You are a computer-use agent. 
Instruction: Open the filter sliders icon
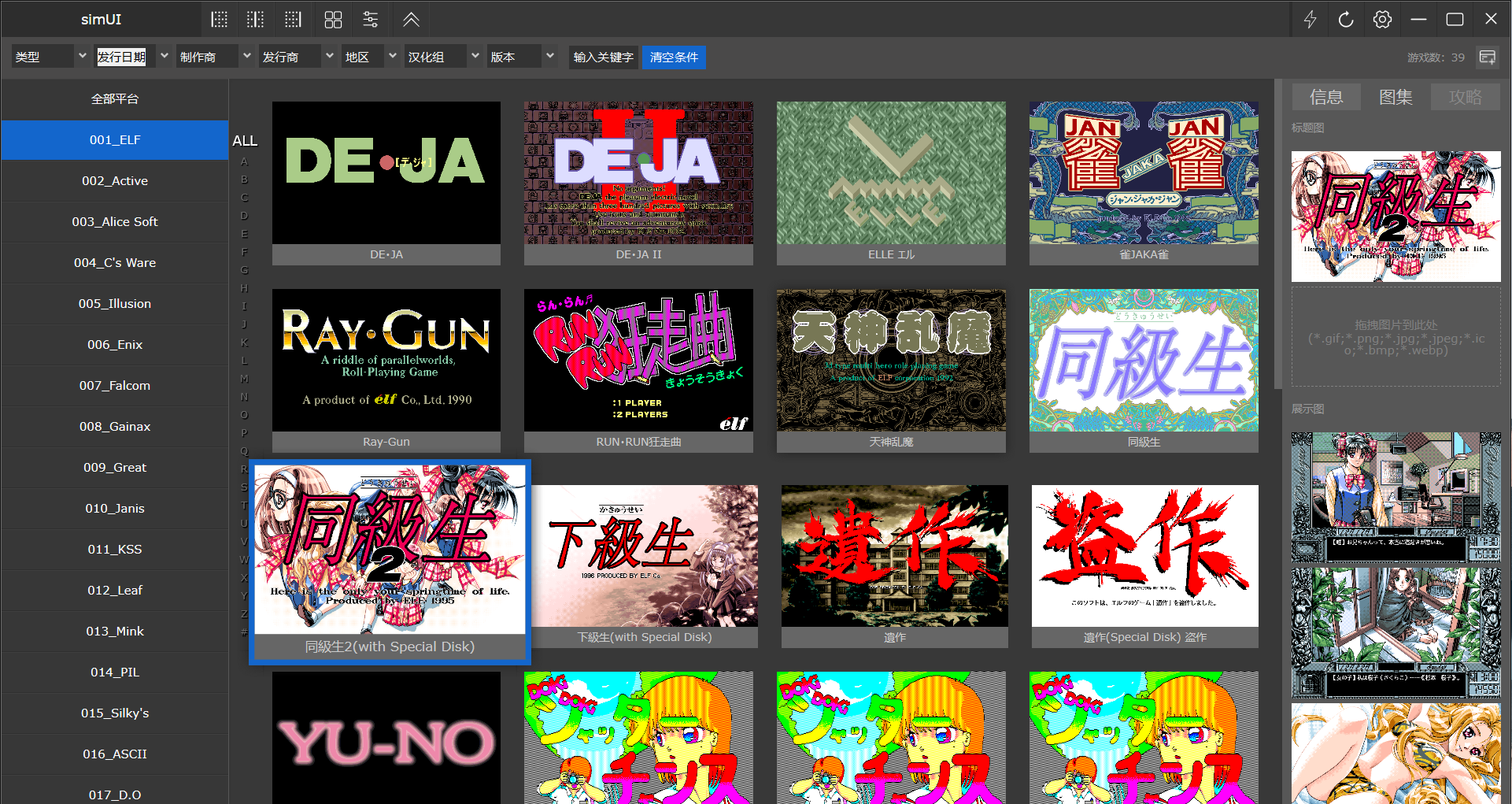370,20
